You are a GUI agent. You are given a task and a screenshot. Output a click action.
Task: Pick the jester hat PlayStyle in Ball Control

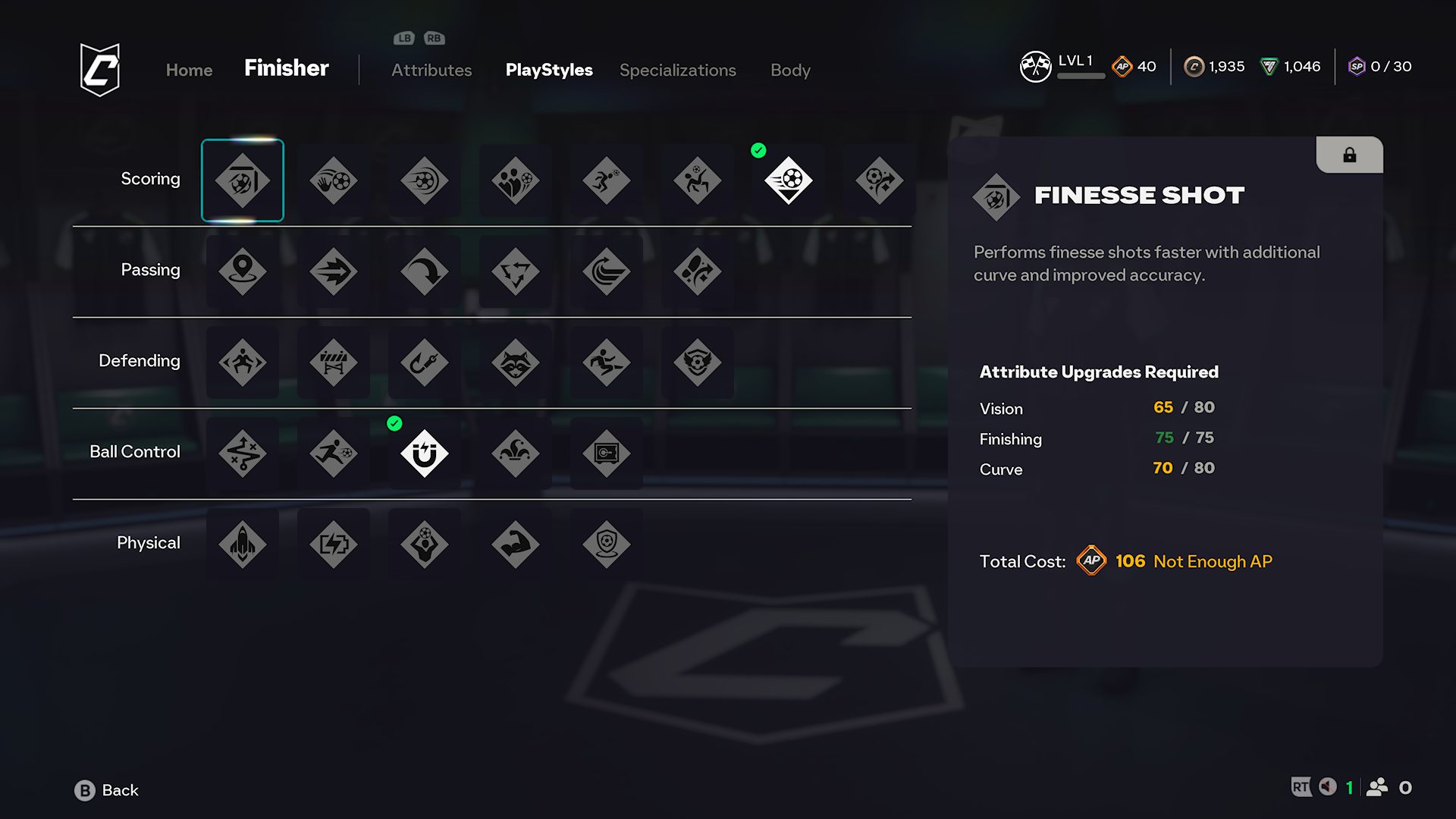point(516,453)
